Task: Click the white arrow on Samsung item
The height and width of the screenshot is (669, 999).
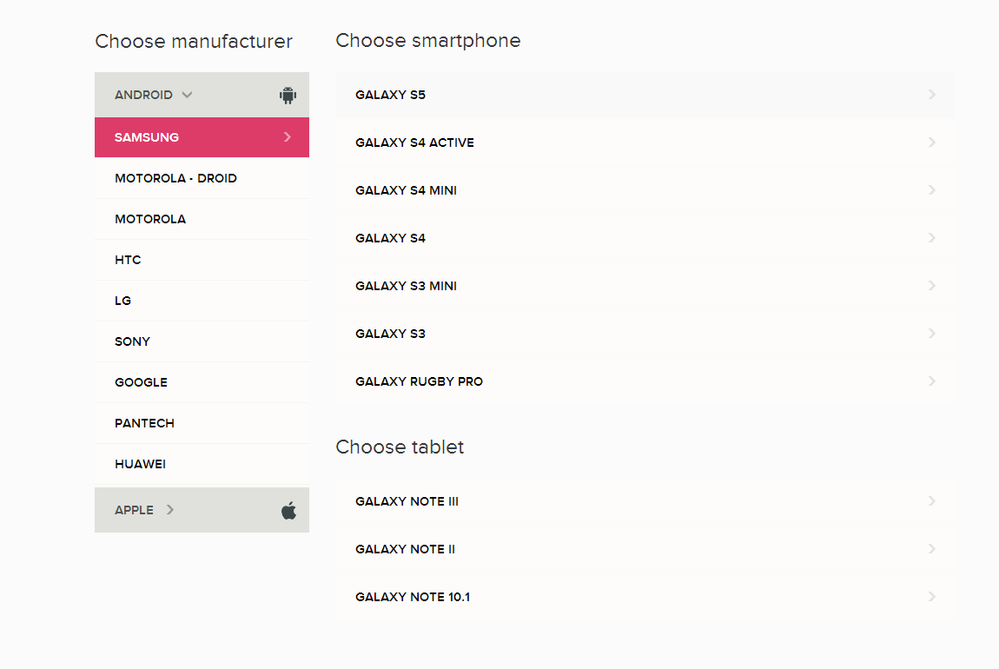Action: (x=287, y=137)
